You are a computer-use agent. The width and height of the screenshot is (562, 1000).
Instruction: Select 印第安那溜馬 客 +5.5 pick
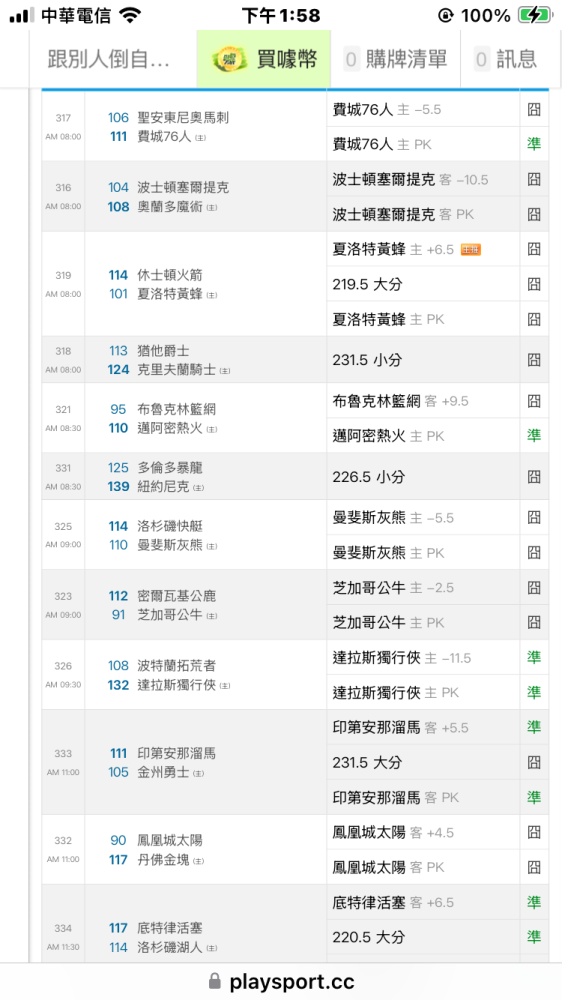[424, 728]
